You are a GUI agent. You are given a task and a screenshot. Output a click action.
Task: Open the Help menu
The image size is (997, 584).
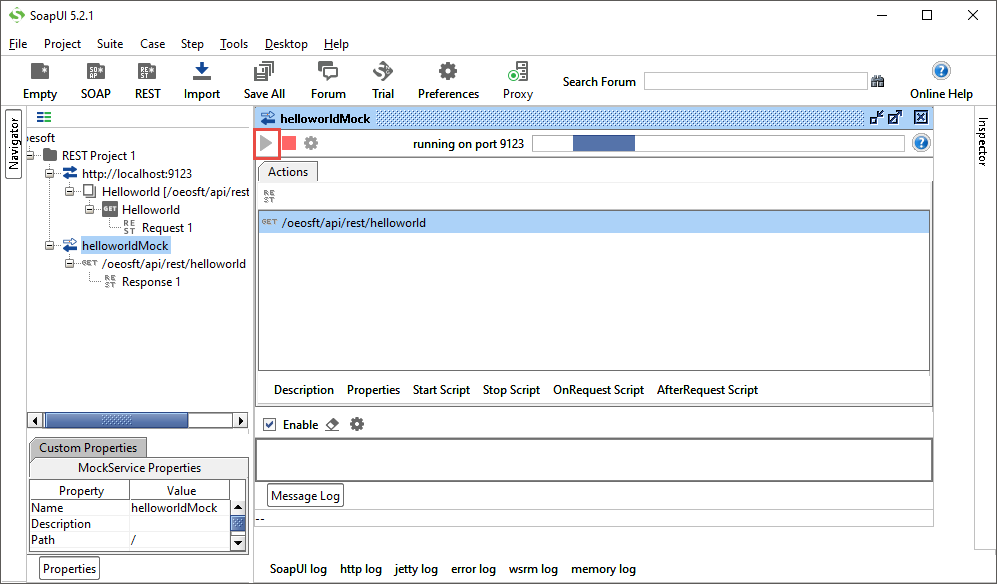(x=336, y=44)
